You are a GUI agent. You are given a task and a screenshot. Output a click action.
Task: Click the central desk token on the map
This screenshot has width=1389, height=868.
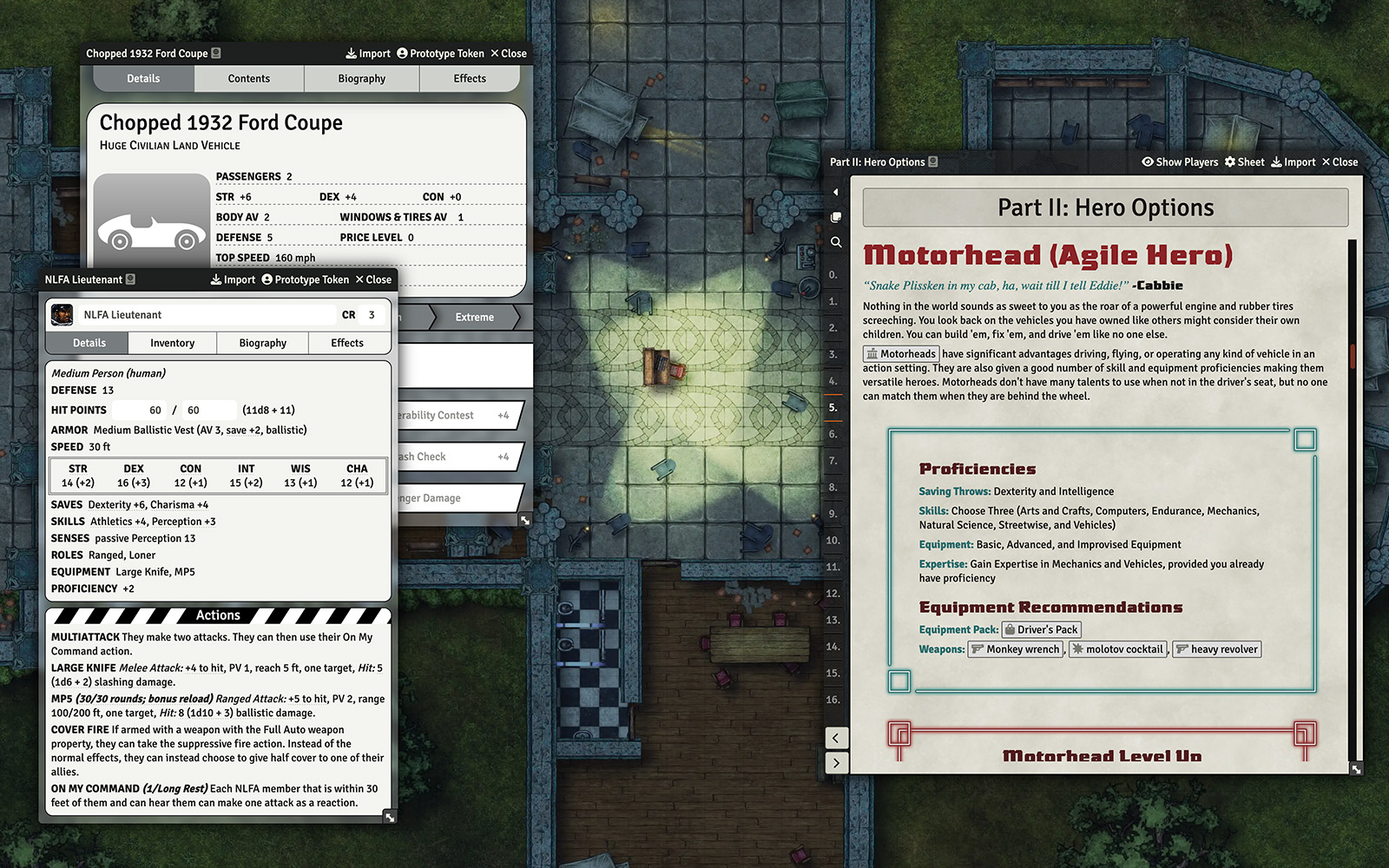pyautogui.click(x=663, y=367)
